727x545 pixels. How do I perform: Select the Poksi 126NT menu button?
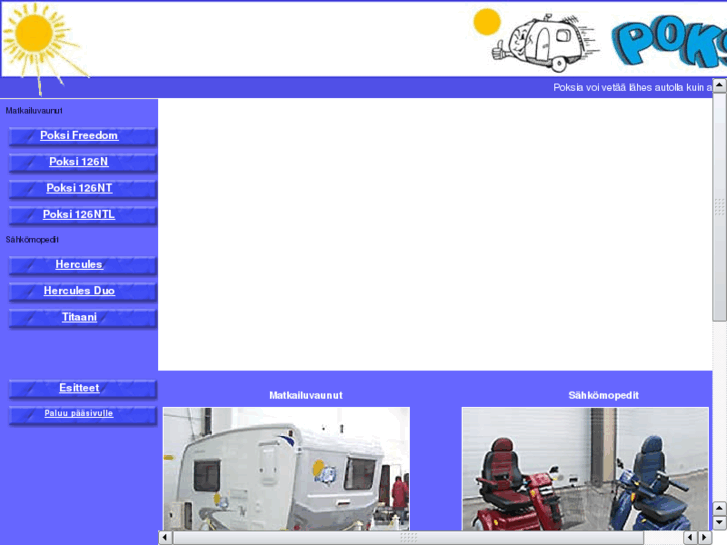pos(79,188)
